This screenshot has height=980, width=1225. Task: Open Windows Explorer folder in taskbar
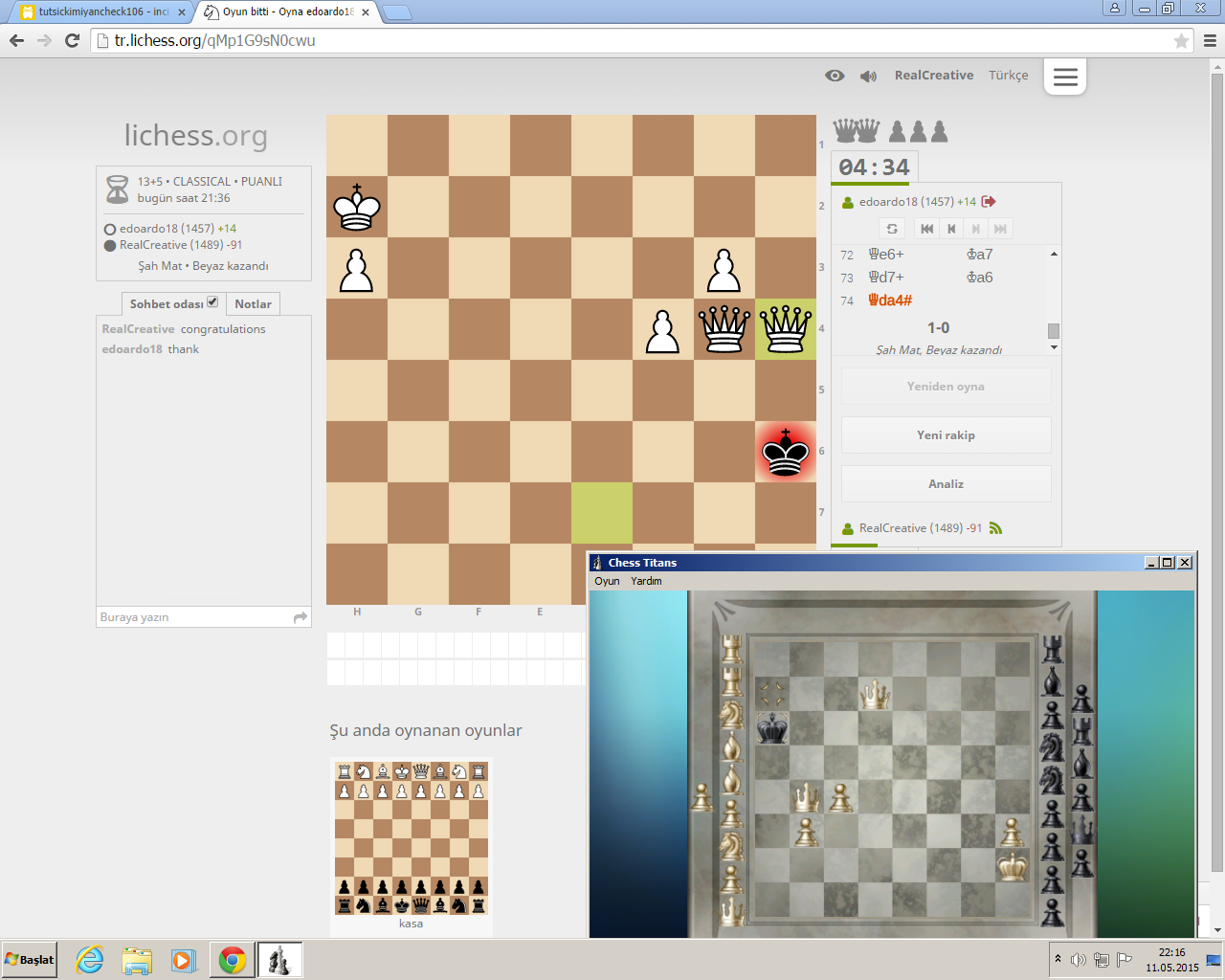tap(137, 960)
